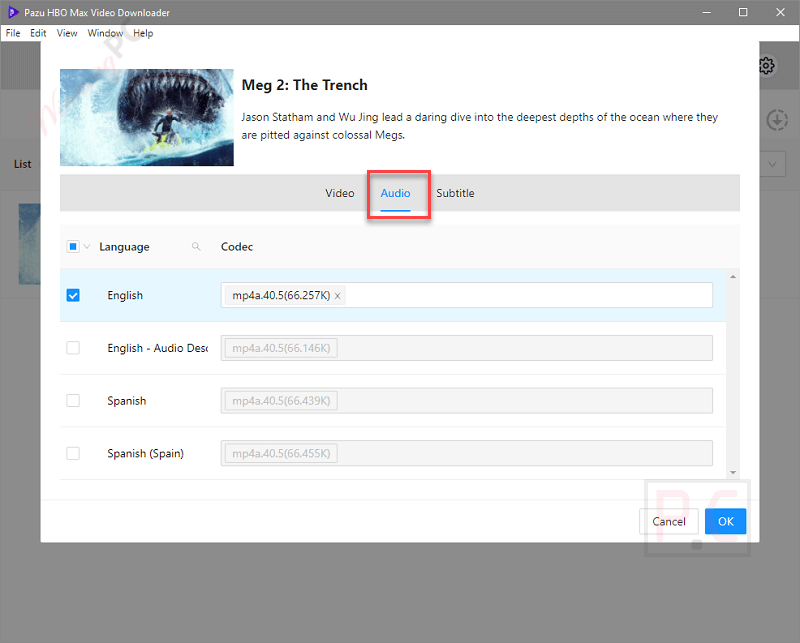Open the View menu
This screenshot has height=643, width=800.
pyautogui.click(x=67, y=33)
